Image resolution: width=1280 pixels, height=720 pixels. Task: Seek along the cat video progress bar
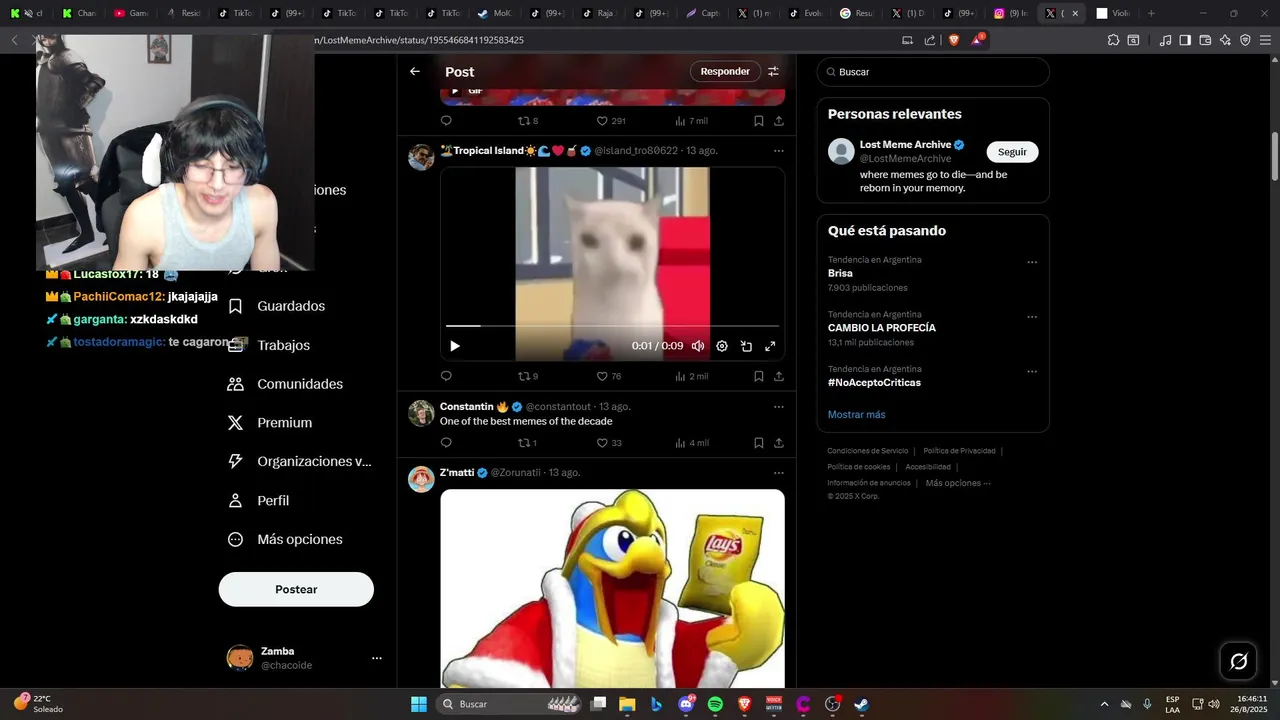pos(612,326)
